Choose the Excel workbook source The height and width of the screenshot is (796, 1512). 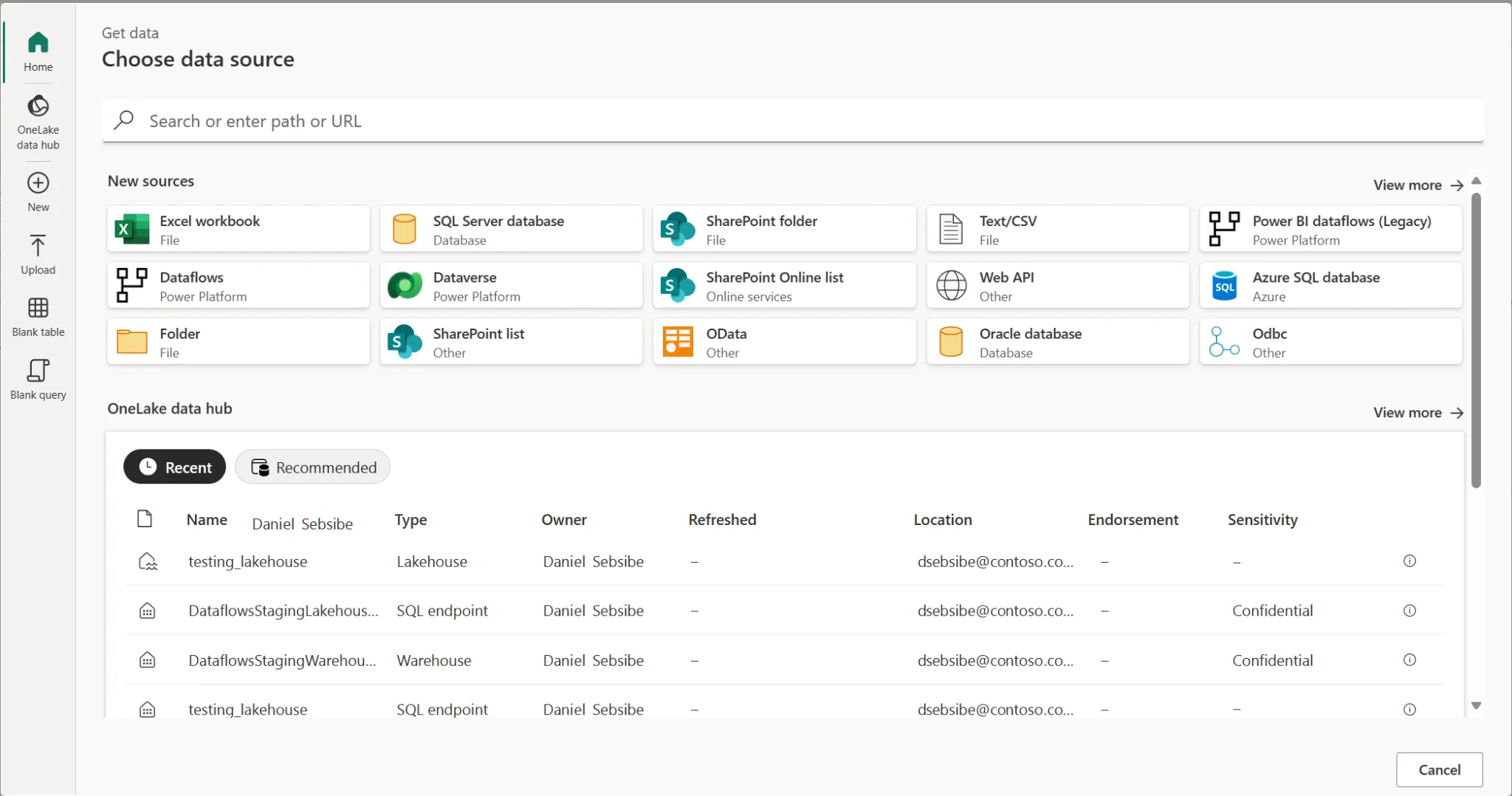(238, 230)
